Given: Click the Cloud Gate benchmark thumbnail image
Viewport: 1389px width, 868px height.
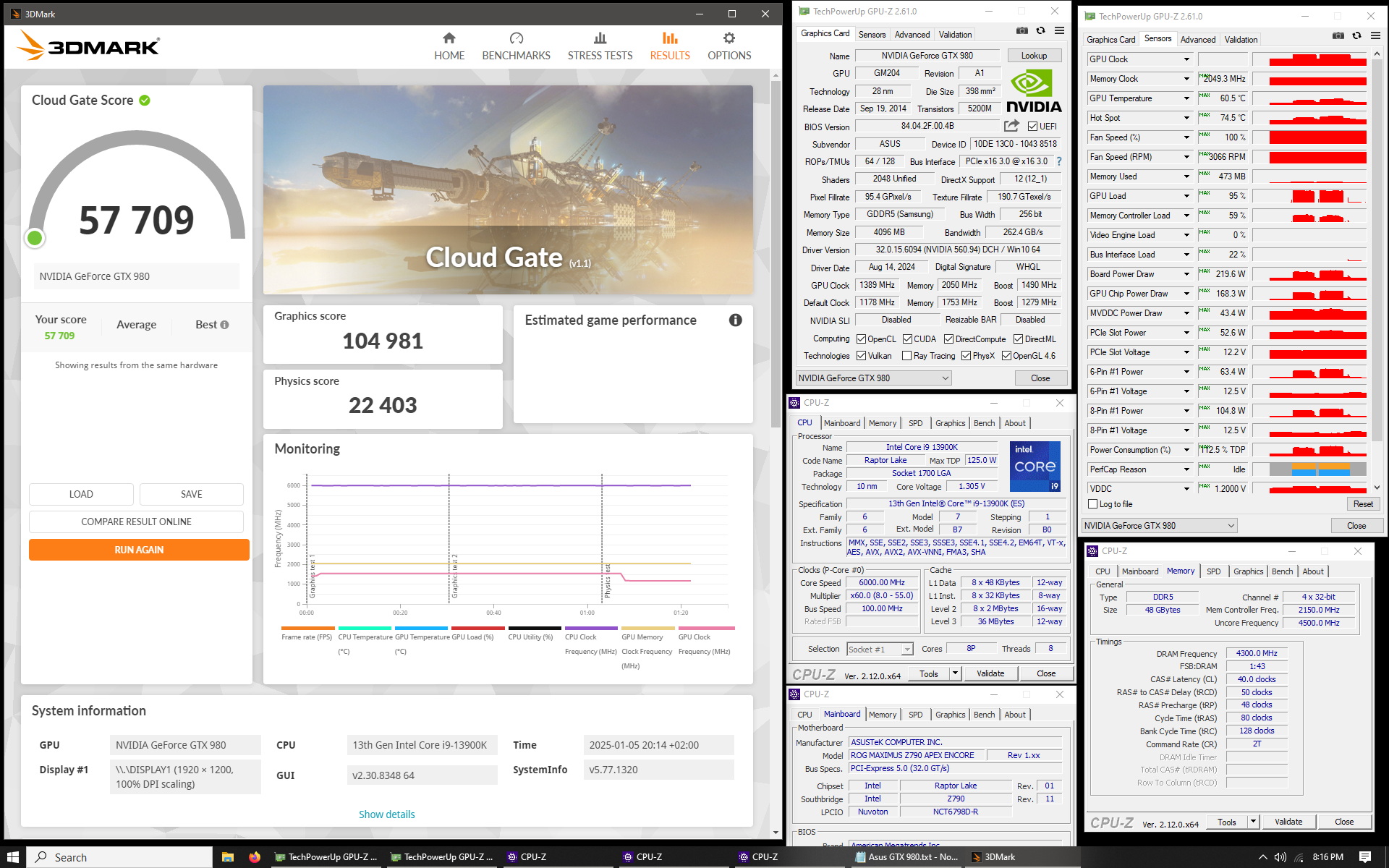Looking at the screenshot, I should pos(508,190).
